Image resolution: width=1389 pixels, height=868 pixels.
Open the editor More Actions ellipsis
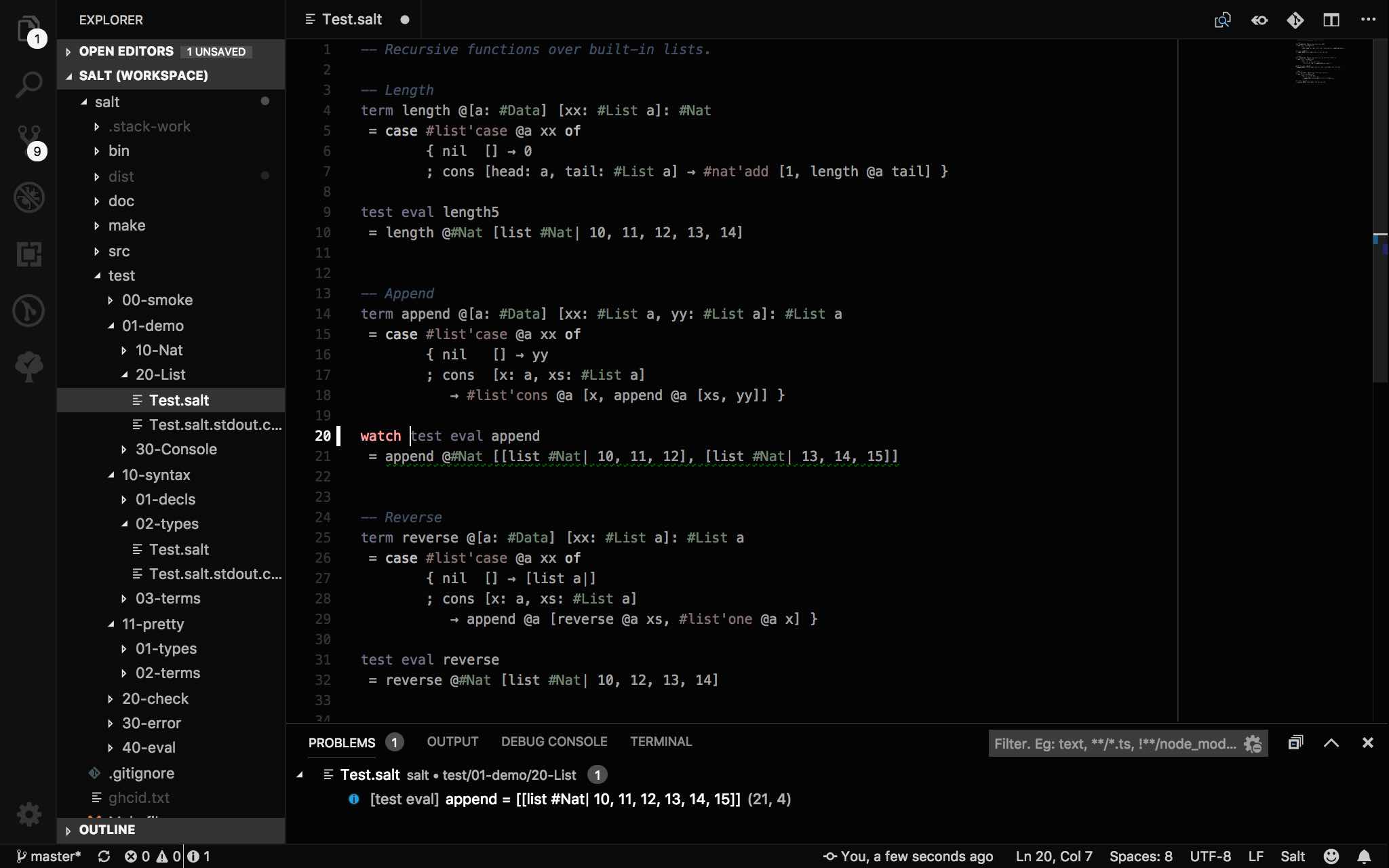click(x=1368, y=20)
